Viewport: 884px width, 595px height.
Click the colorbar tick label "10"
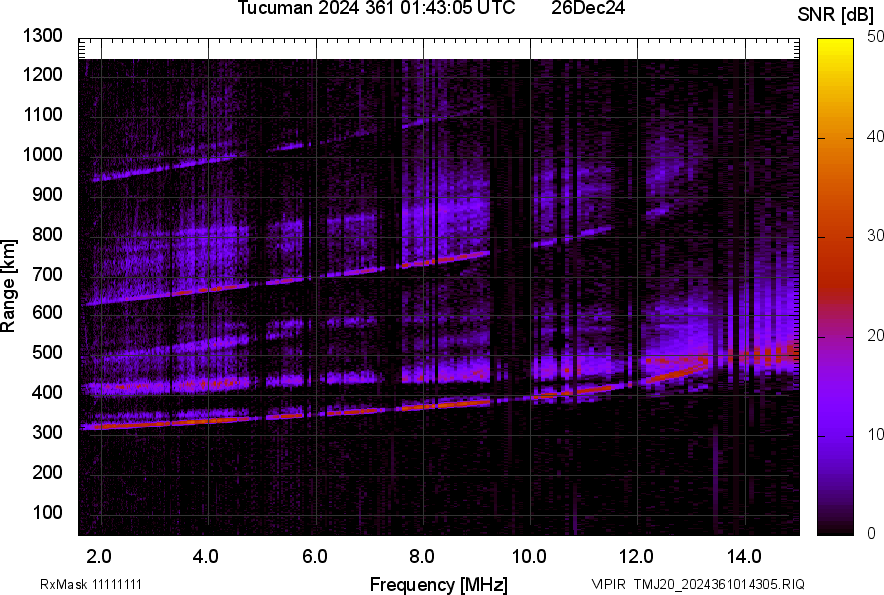[875, 434]
